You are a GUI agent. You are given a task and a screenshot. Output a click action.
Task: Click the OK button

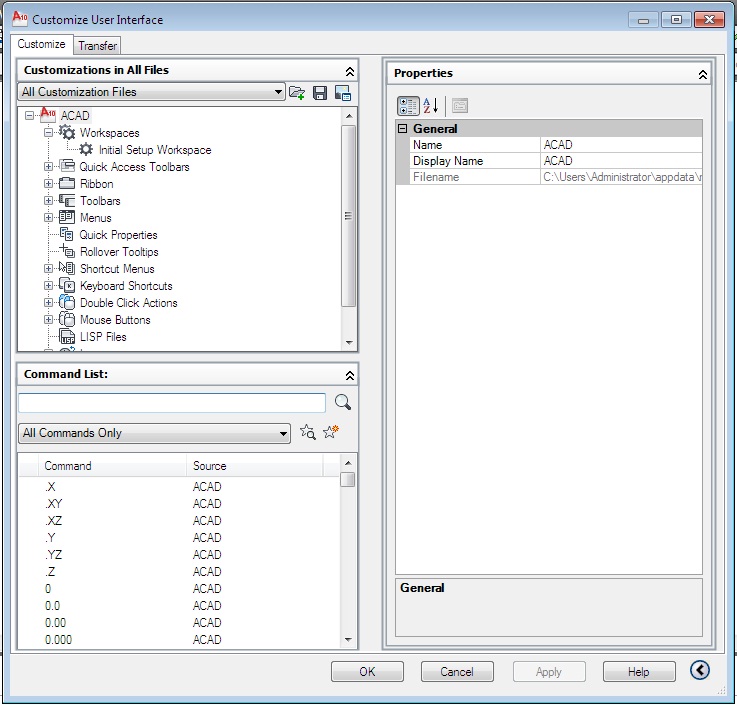[x=367, y=671]
